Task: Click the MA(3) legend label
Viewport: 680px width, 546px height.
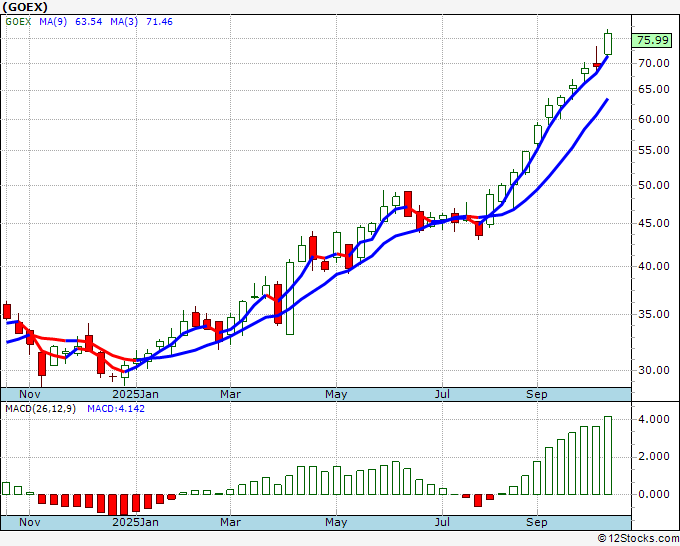Action: point(124,22)
